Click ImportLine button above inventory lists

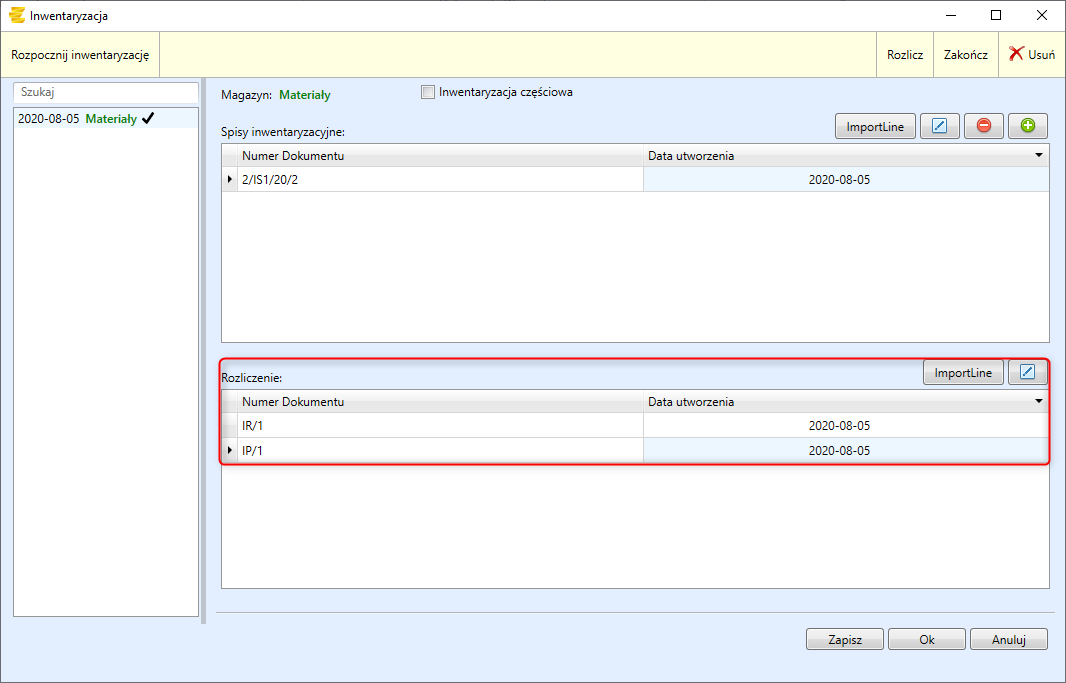875,127
